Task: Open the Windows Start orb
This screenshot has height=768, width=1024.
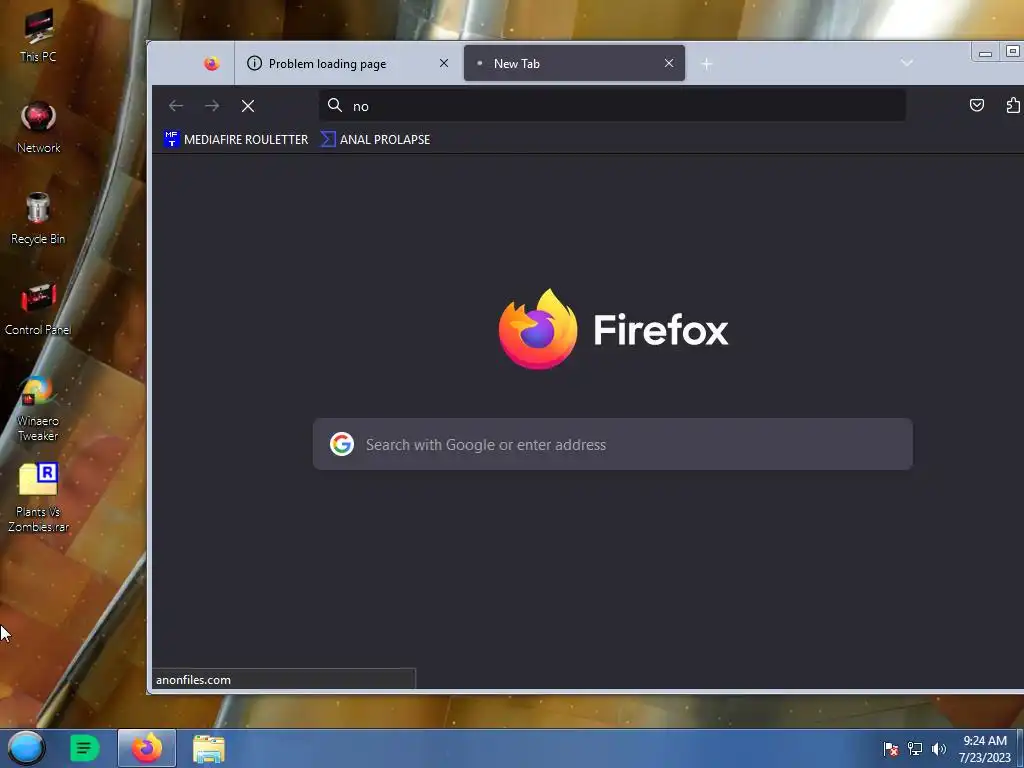Action: click(27, 748)
